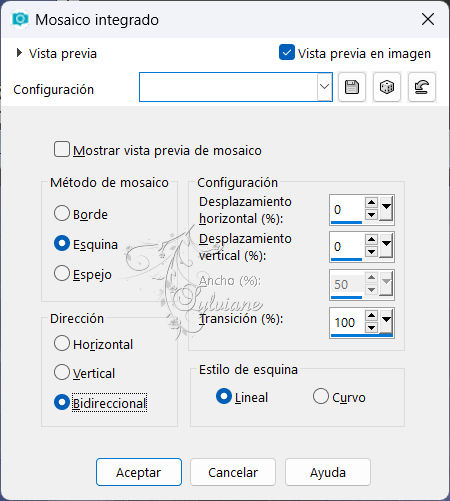This screenshot has width=450, height=501.
Task: Click the Desplazamiento vertical value field
Action: click(x=347, y=247)
